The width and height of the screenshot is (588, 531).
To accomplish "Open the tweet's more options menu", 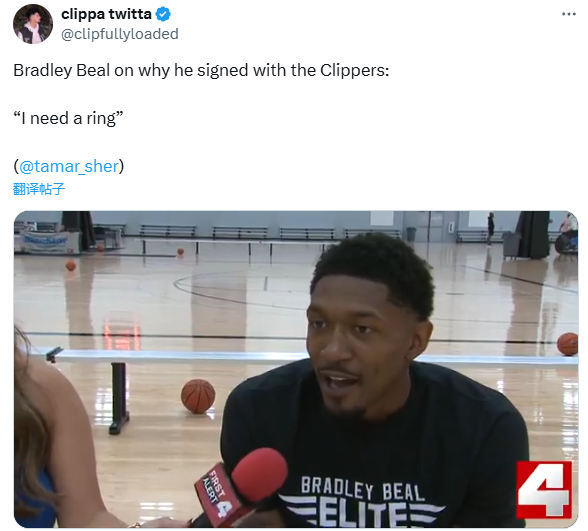I will pos(568,14).
